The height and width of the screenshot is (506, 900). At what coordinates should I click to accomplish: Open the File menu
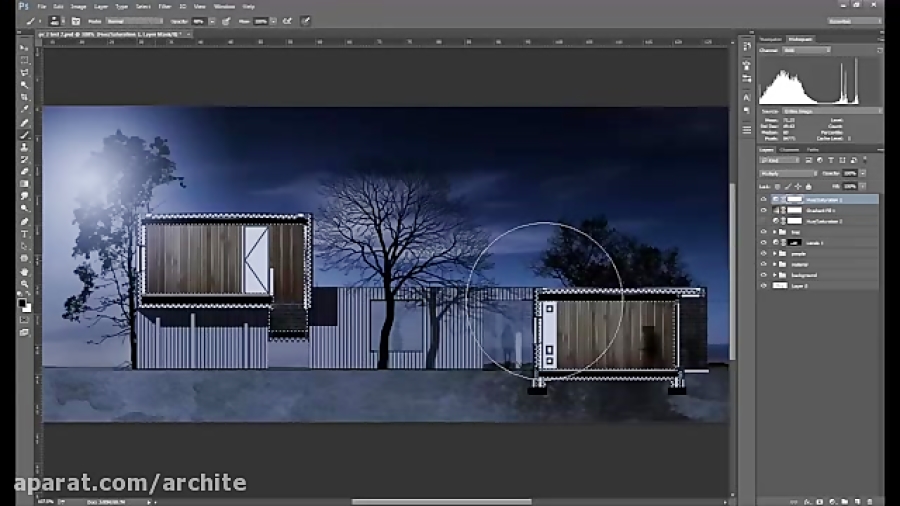click(x=42, y=6)
